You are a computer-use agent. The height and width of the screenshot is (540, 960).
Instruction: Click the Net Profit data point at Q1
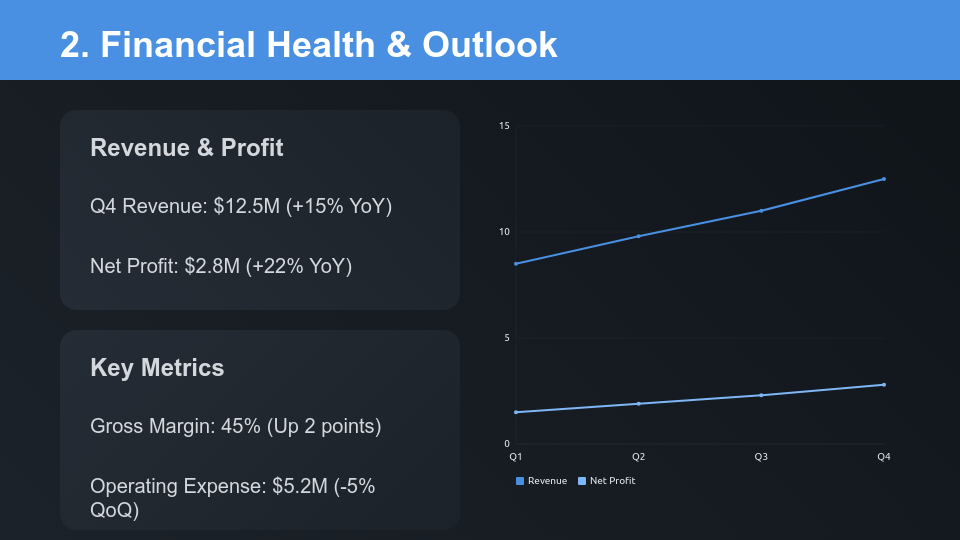click(516, 412)
